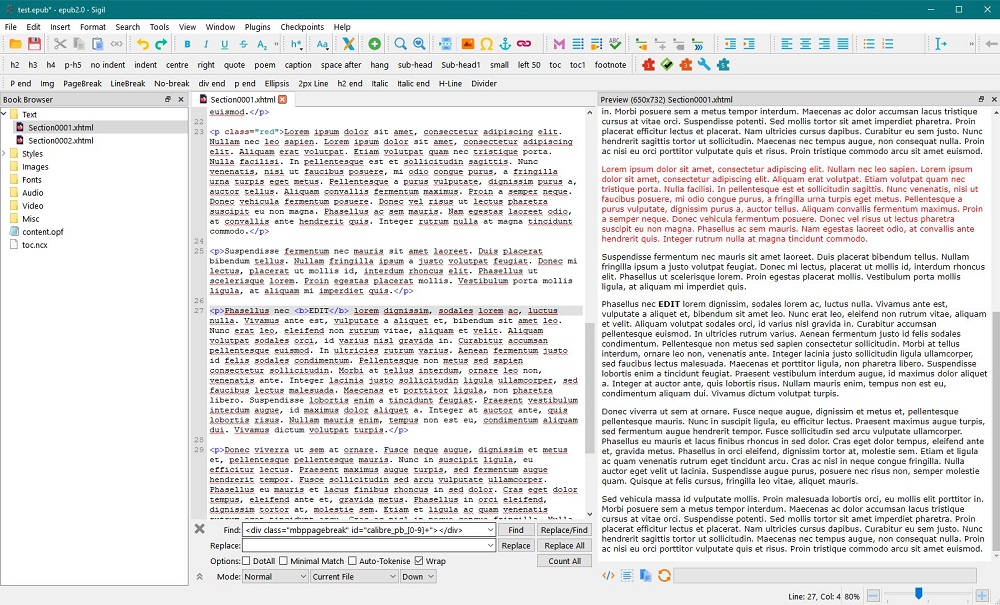This screenshot has width=1000, height=605.
Task: Collapse the Text folder in Book Browser
Action: pos(4,114)
